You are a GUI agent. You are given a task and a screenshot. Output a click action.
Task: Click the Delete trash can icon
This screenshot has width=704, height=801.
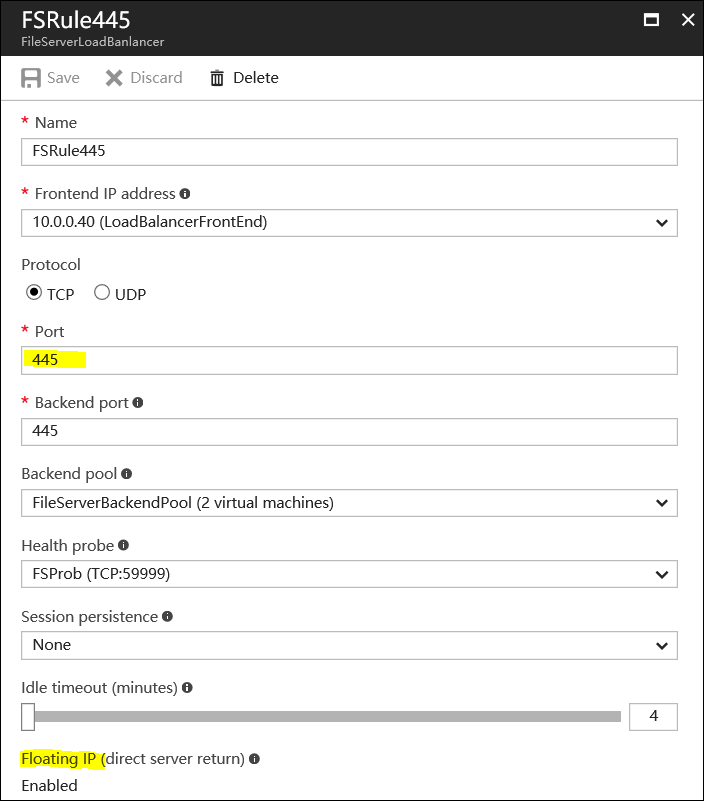(217, 78)
